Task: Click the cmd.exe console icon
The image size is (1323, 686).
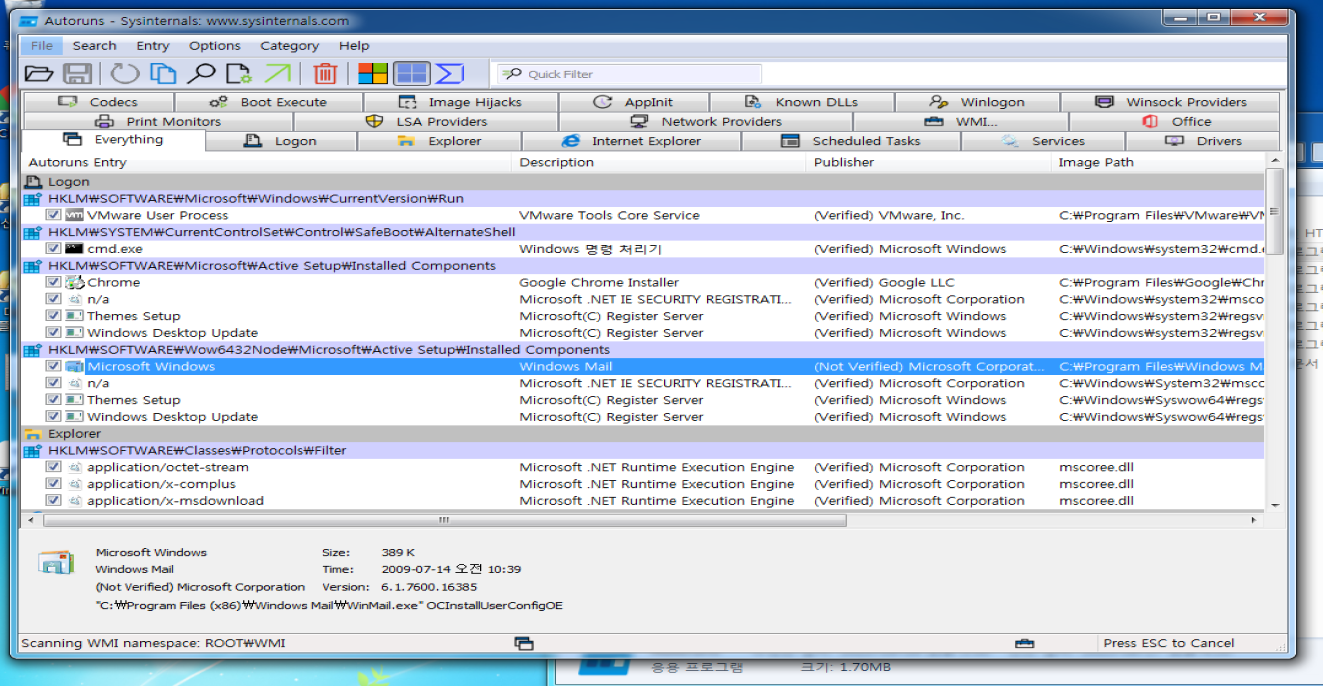Action: tap(74, 248)
